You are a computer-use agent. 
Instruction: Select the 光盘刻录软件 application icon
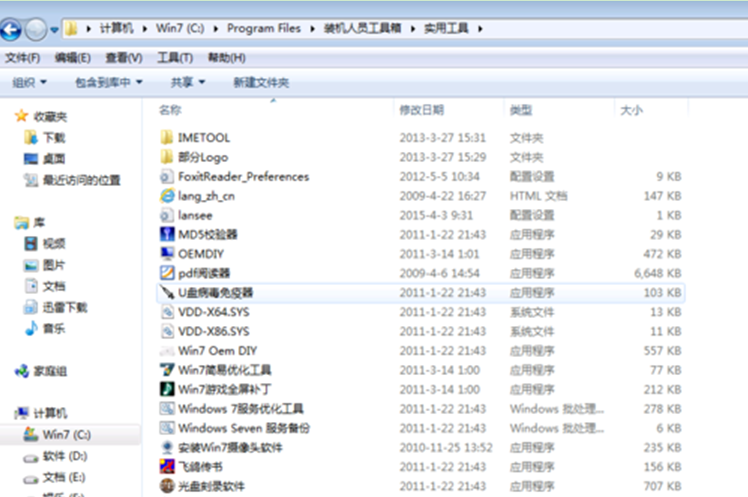(x=166, y=486)
